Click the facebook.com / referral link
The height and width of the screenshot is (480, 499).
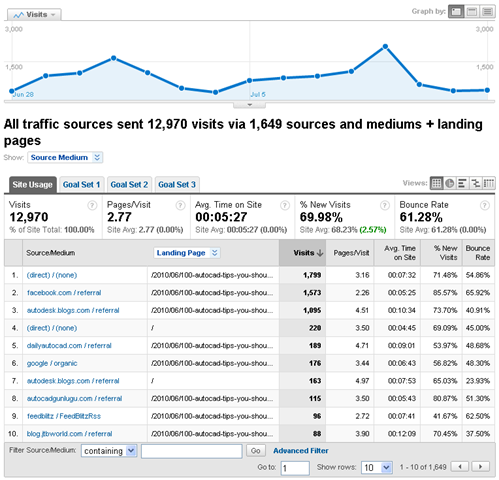pos(64,293)
